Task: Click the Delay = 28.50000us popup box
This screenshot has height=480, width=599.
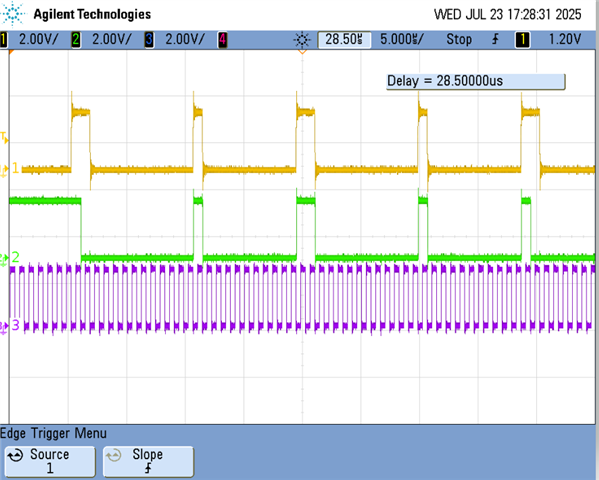Action: pyautogui.click(x=476, y=81)
